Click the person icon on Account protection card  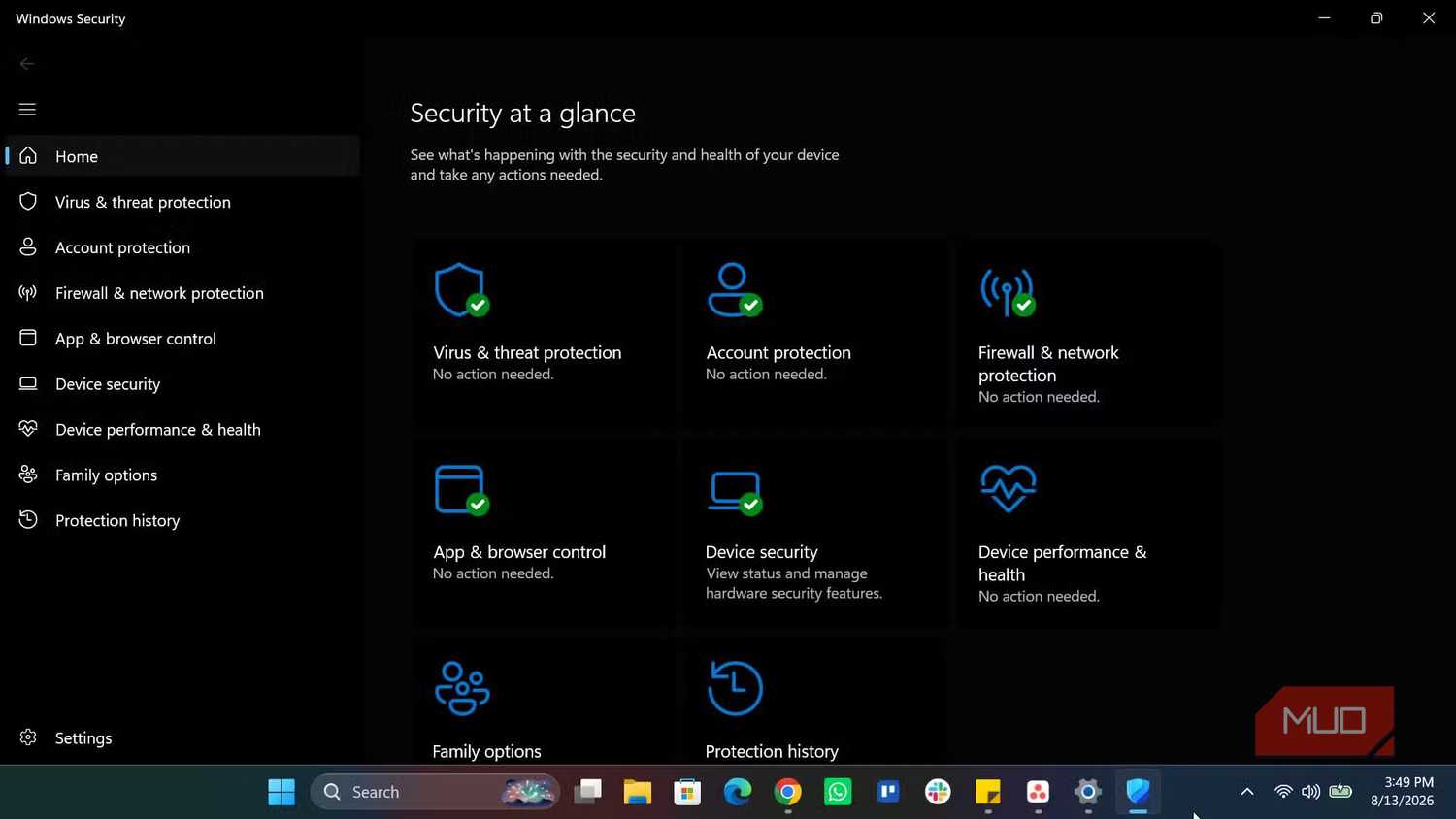click(x=735, y=290)
